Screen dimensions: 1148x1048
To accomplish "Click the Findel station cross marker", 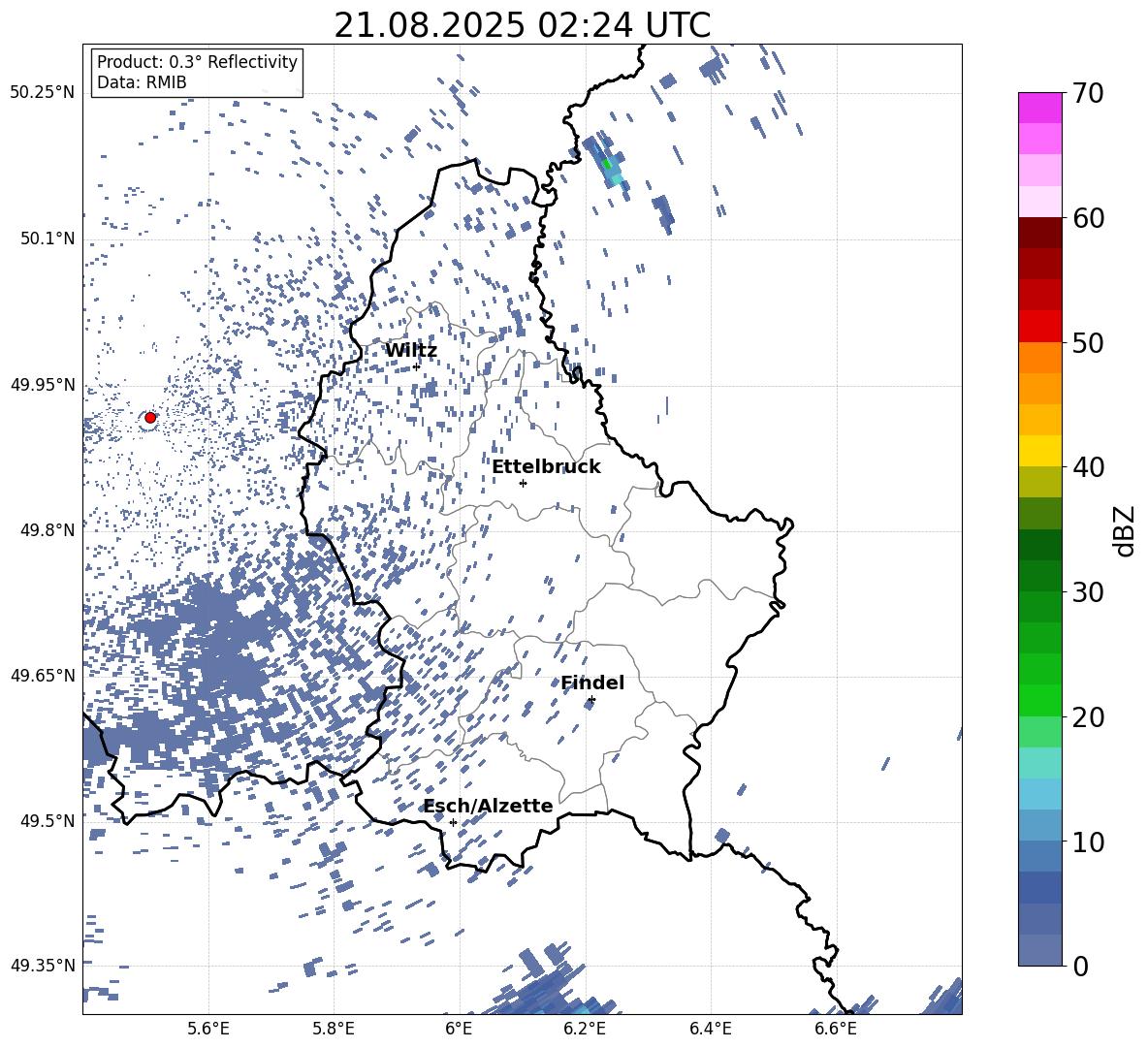I will [x=591, y=700].
